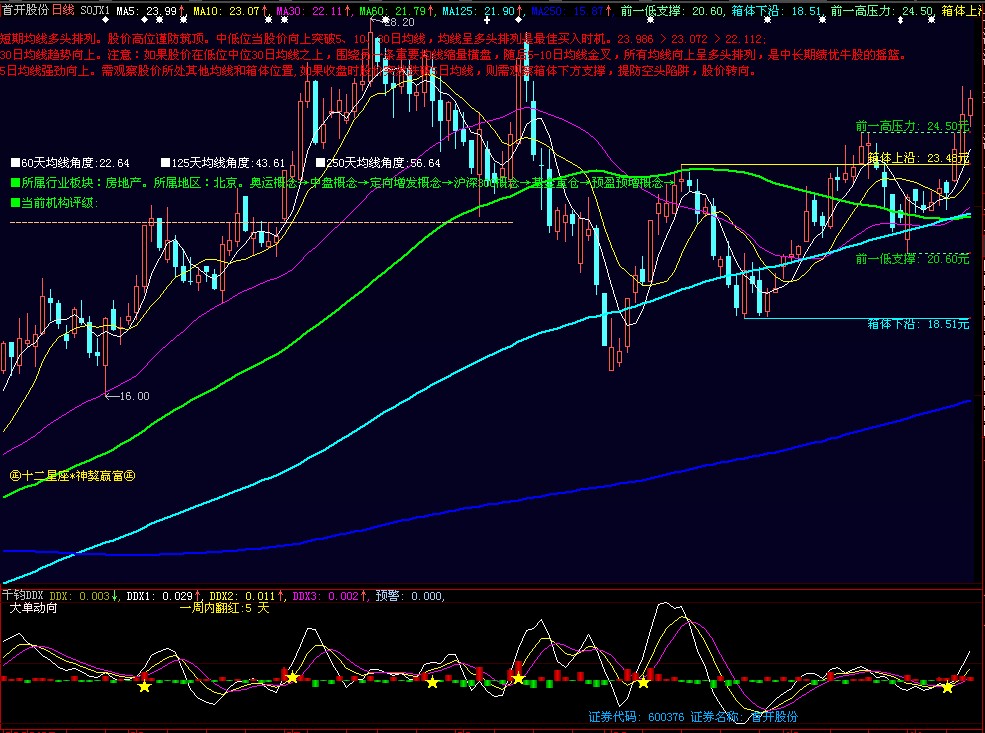Click the ←16.00 low price label

[128, 396]
